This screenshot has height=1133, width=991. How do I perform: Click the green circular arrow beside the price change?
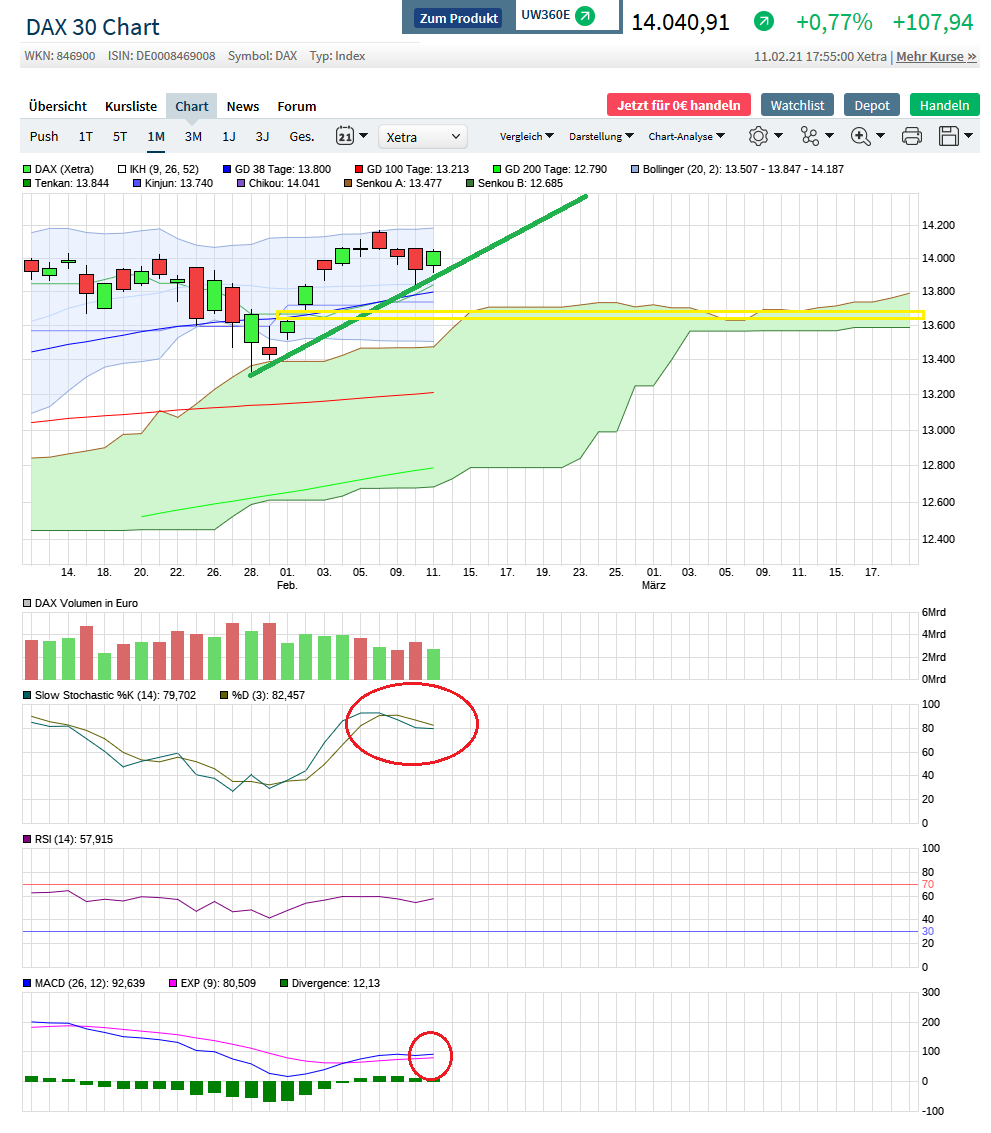pyautogui.click(x=762, y=21)
